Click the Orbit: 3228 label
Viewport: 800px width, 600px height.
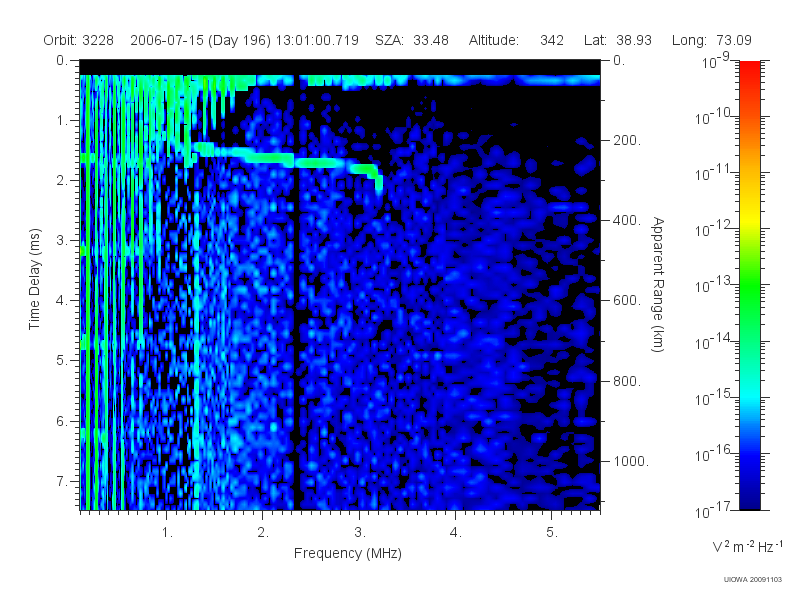[78, 40]
